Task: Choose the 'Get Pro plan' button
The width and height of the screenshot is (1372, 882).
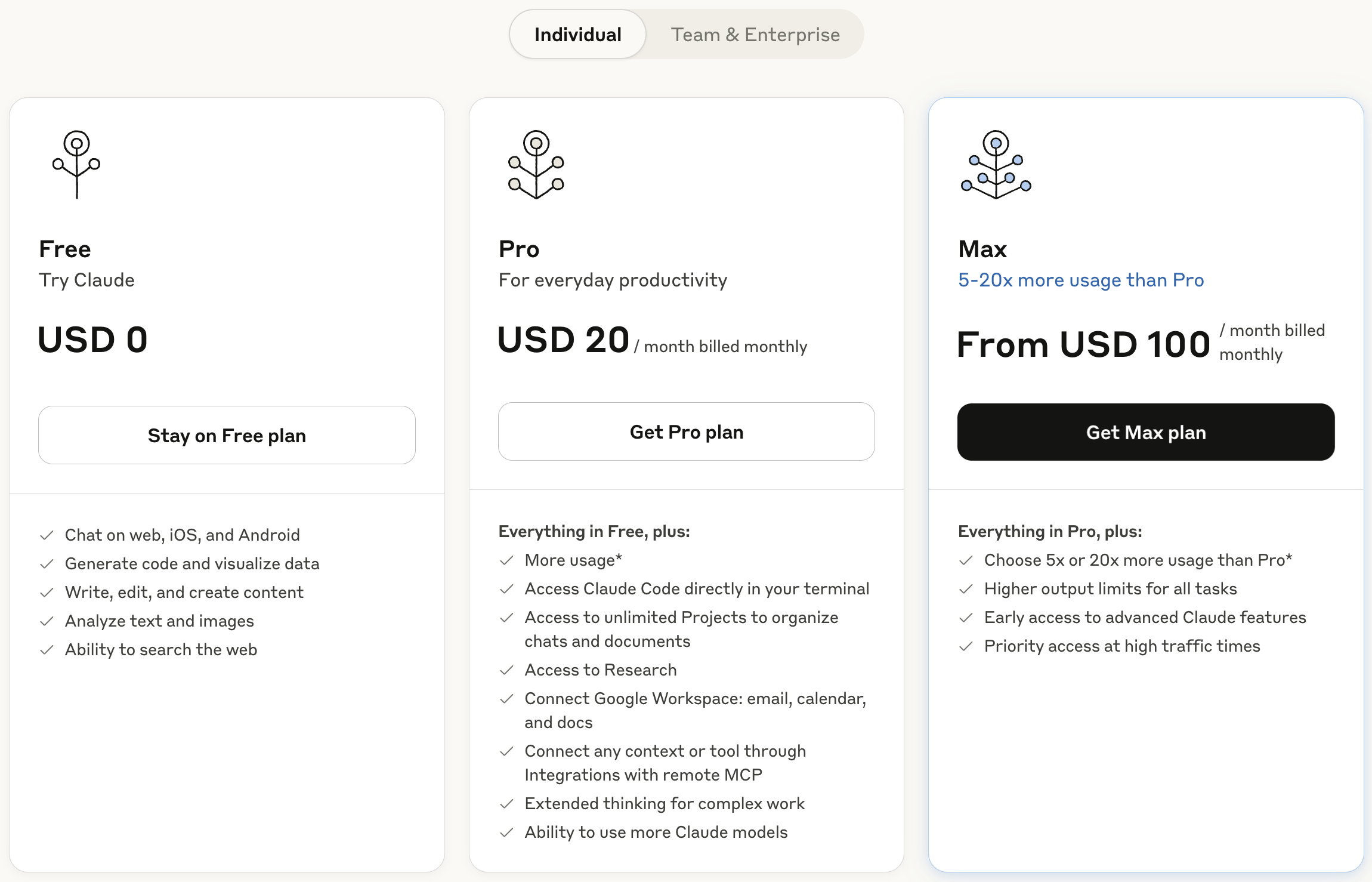Action: (x=686, y=431)
